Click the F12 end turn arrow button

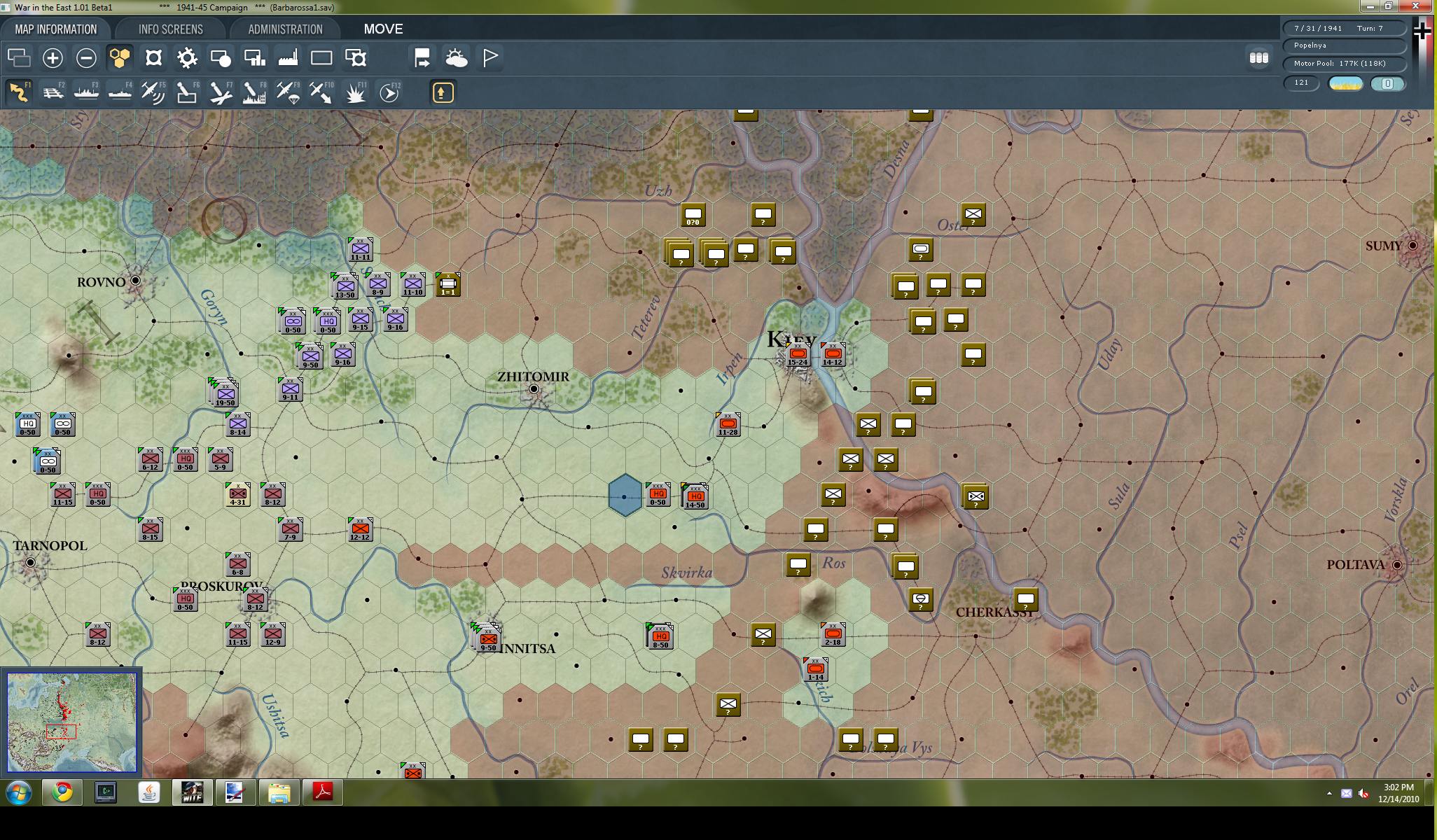point(389,92)
